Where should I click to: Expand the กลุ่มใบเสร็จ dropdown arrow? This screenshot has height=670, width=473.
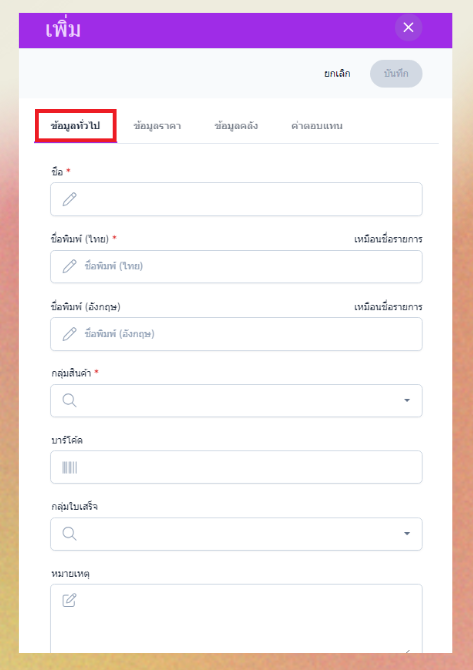tap(407, 534)
